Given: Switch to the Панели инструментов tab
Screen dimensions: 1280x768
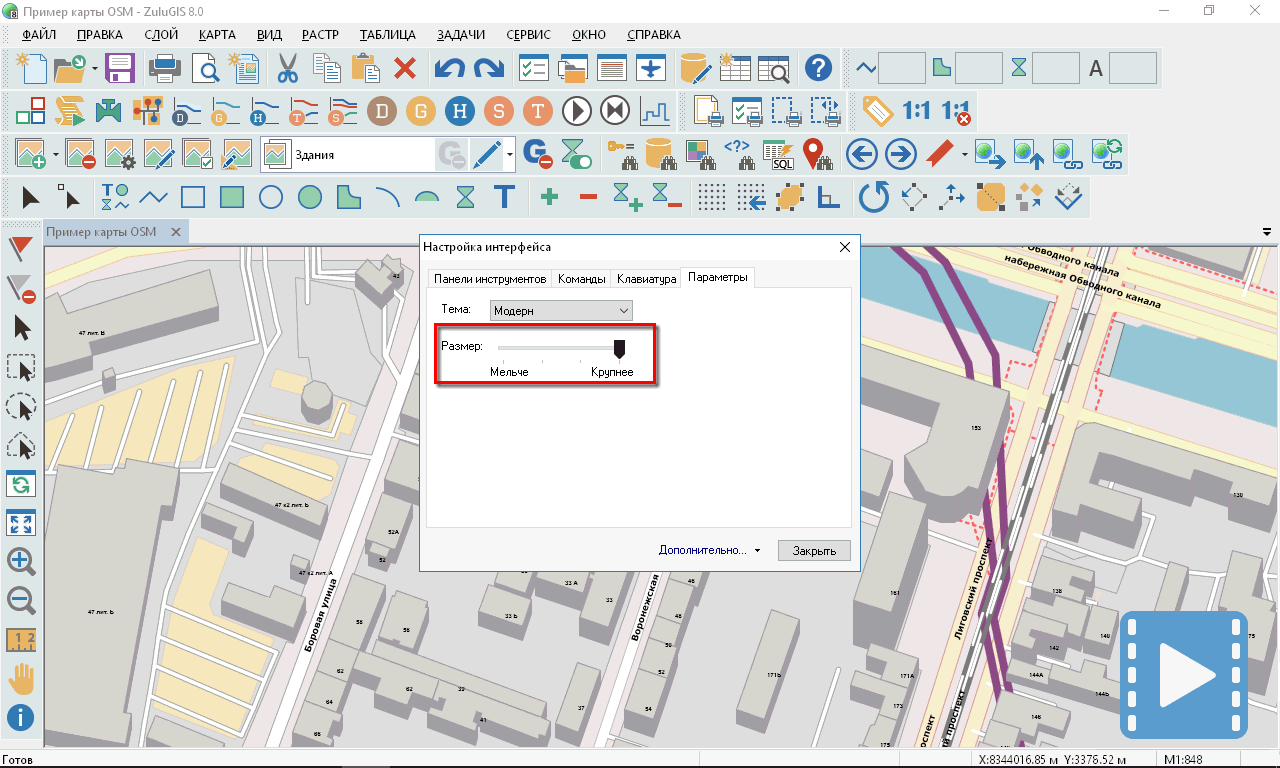Looking at the screenshot, I should click(x=489, y=279).
